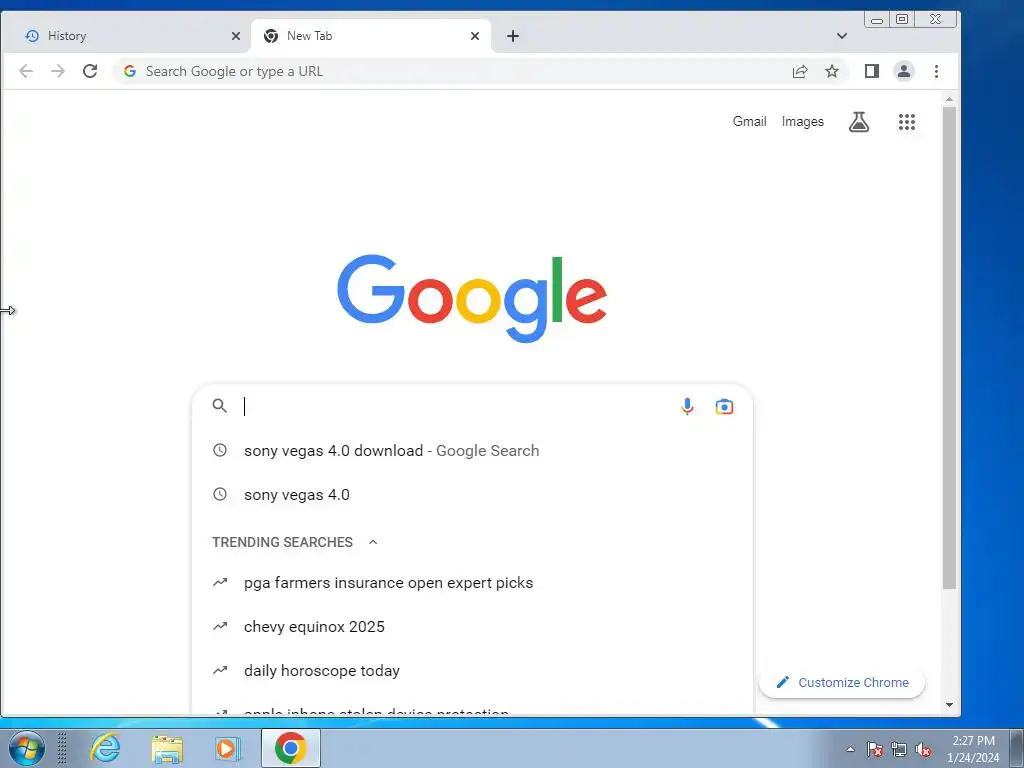Open the Chrome profile avatar

click(904, 71)
